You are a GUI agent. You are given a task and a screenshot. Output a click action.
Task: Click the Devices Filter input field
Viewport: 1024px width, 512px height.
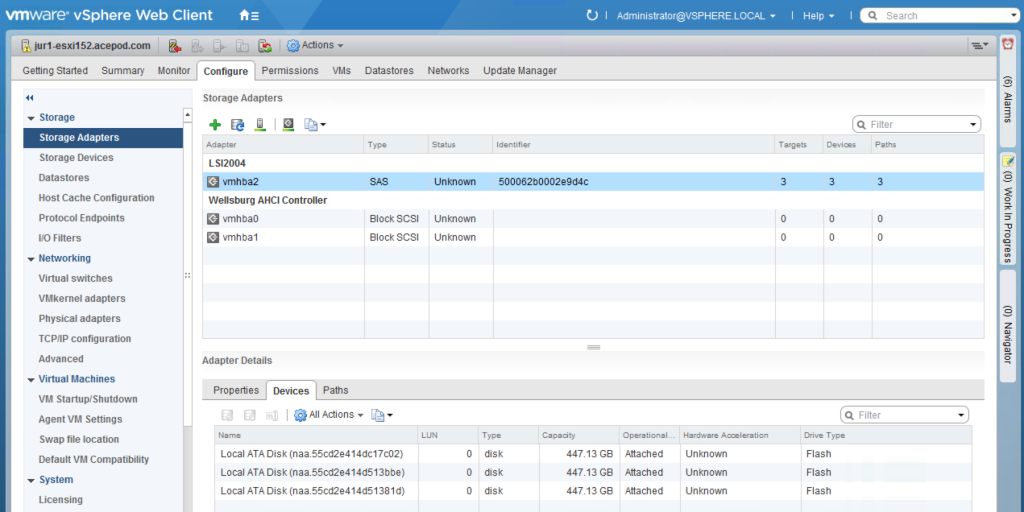(905, 415)
